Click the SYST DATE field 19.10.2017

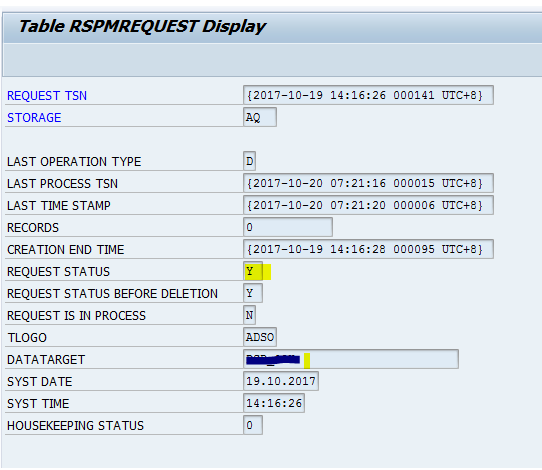point(281,381)
